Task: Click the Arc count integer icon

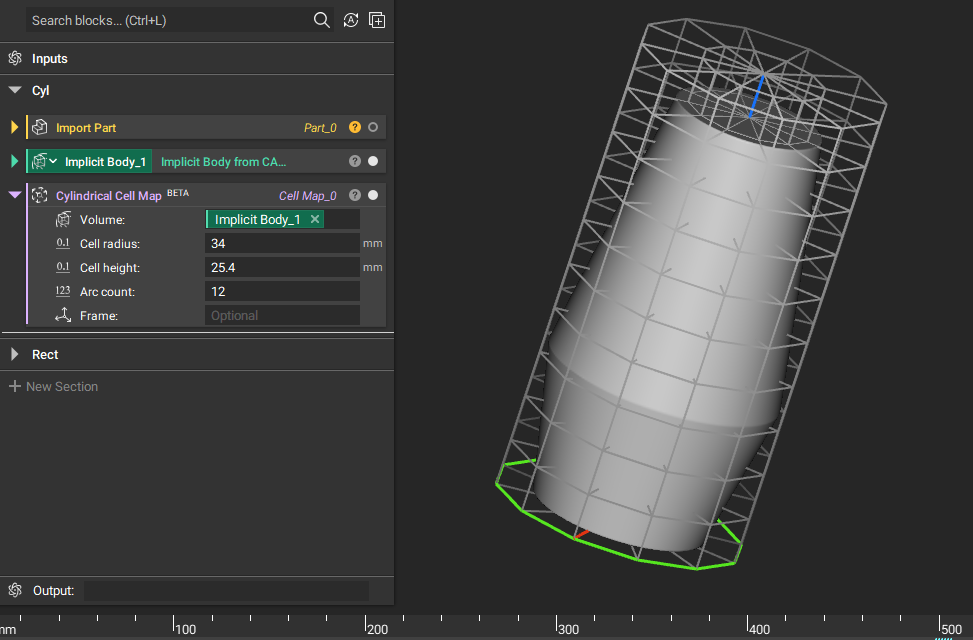Action: pyautogui.click(x=63, y=291)
